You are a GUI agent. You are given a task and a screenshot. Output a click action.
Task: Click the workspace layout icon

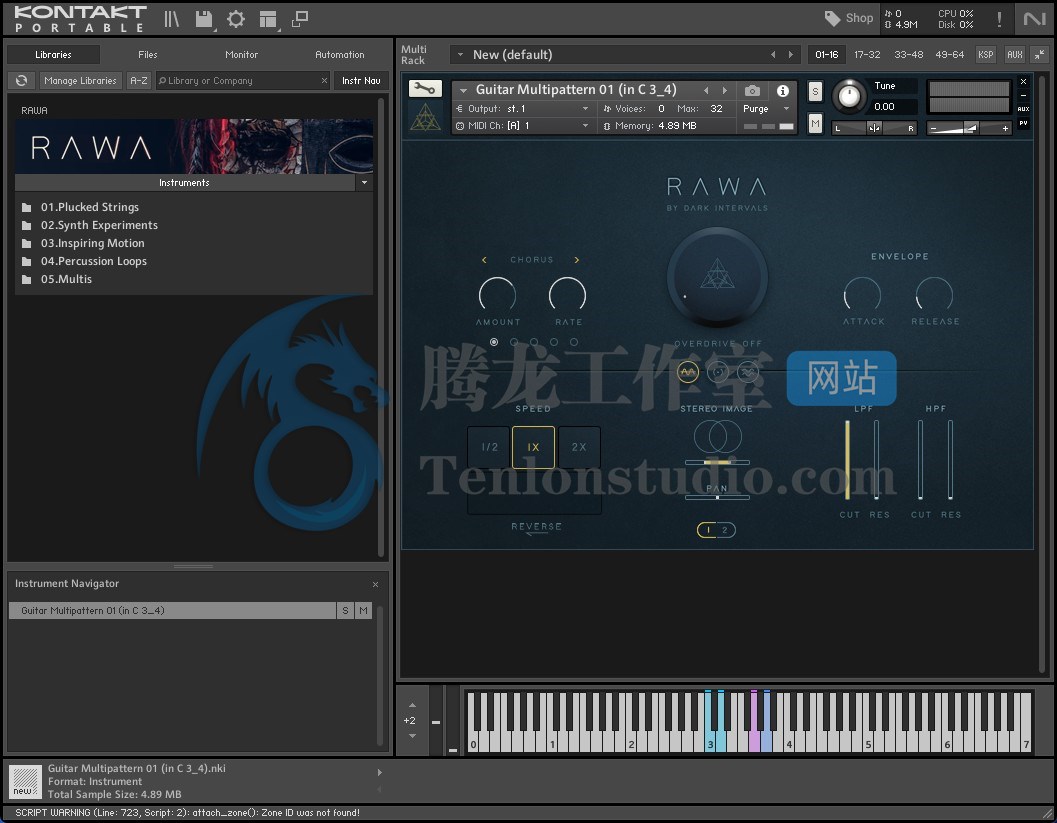tap(268, 19)
